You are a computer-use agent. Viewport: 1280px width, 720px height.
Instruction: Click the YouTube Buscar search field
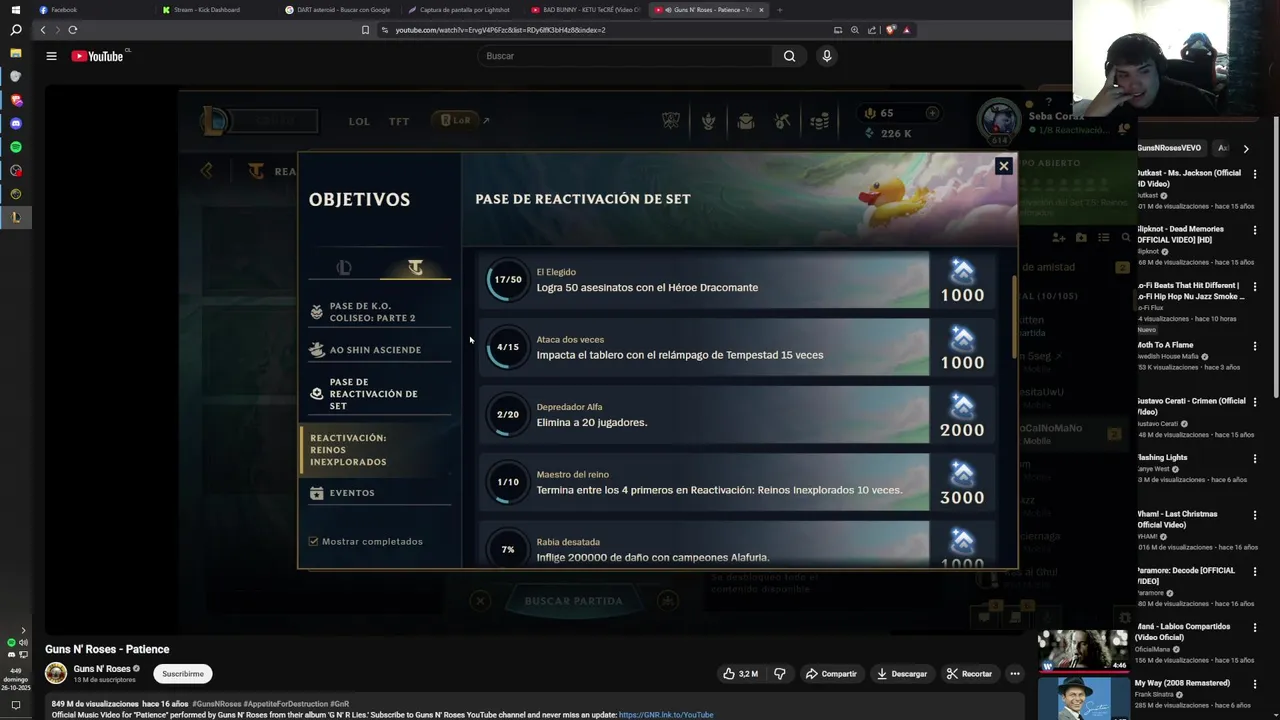click(x=624, y=56)
